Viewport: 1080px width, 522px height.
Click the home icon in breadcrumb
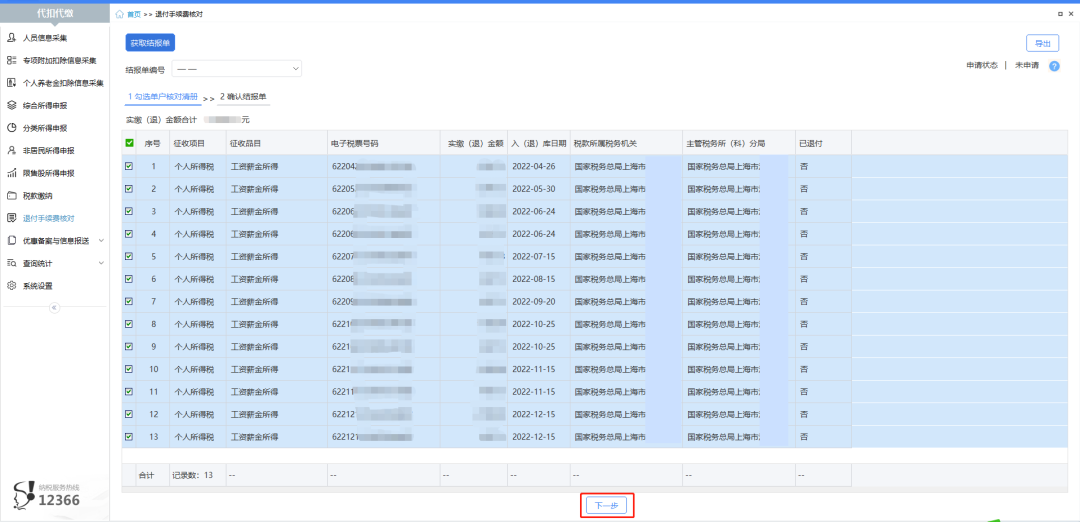coord(120,14)
